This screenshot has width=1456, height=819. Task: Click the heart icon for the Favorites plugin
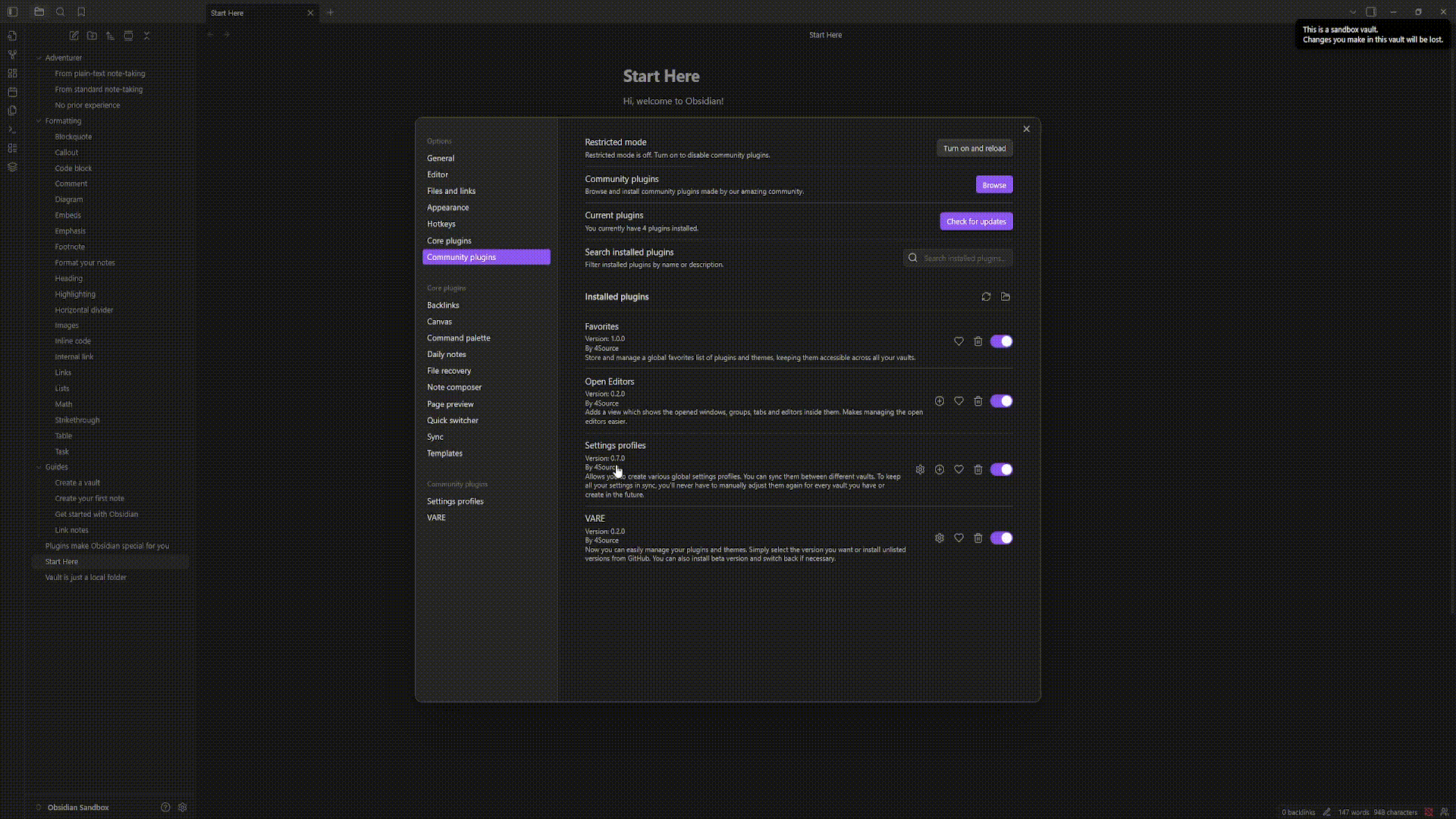pyautogui.click(x=959, y=341)
